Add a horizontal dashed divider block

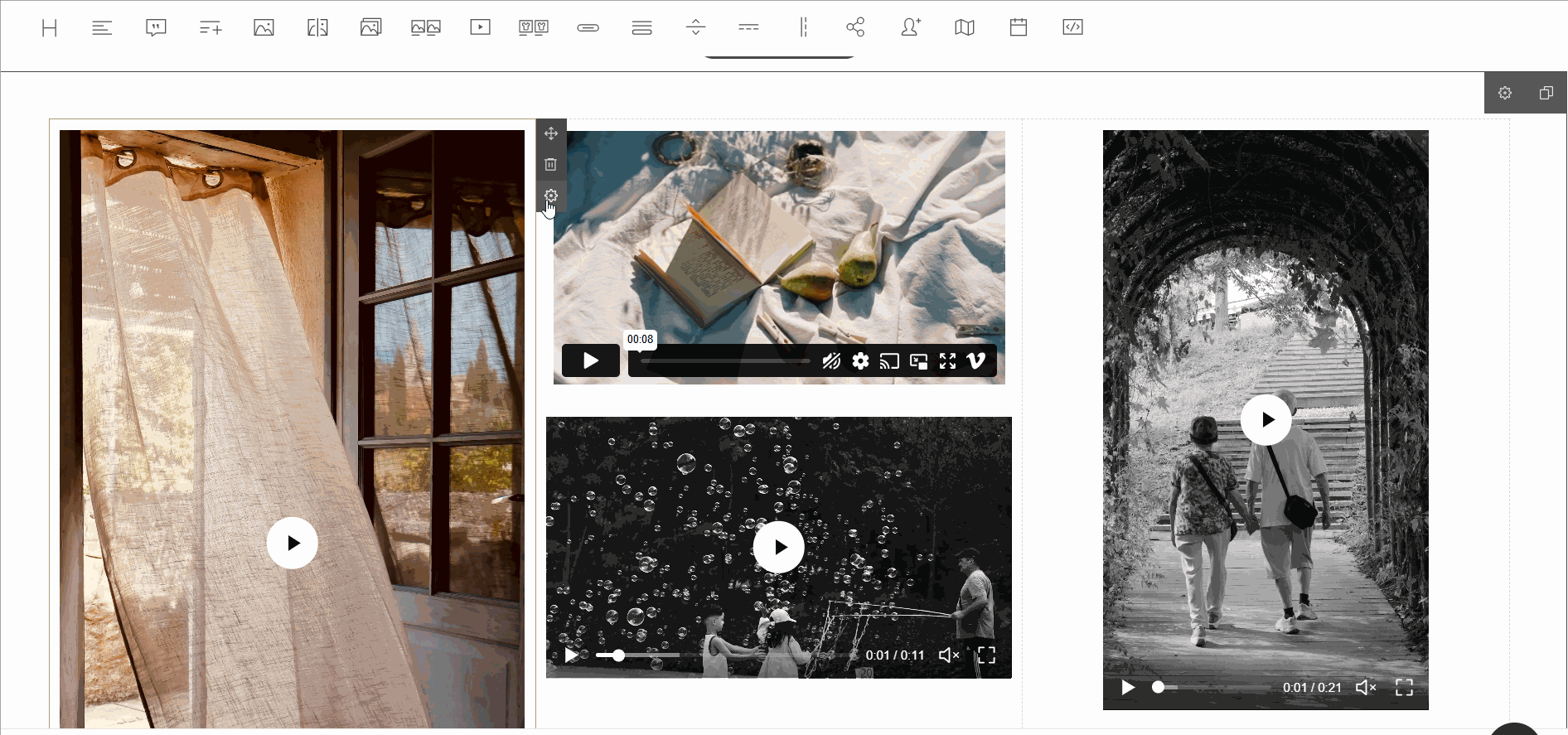pos(748,28)
